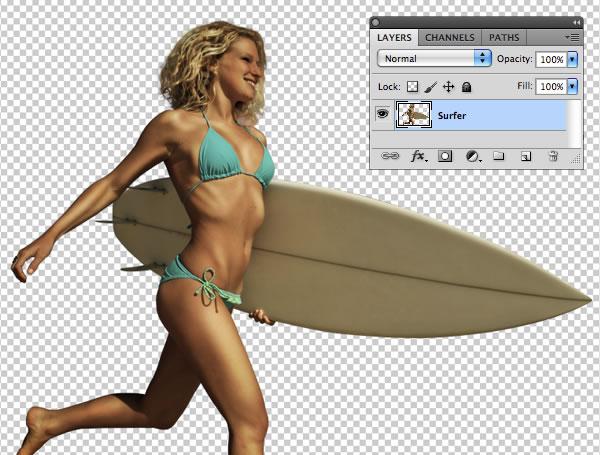600x455 pixels.
Task: Lock image pixels with brush icon
Action: 430,87
